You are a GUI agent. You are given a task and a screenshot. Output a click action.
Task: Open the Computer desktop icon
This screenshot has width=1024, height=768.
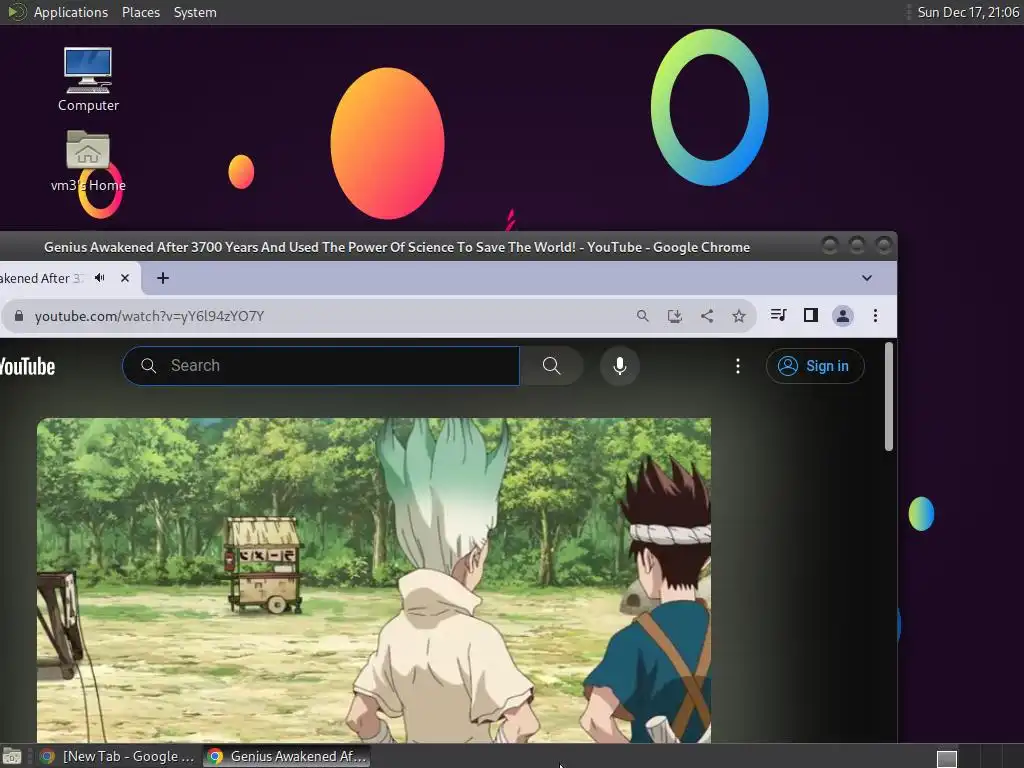(88, 78)
